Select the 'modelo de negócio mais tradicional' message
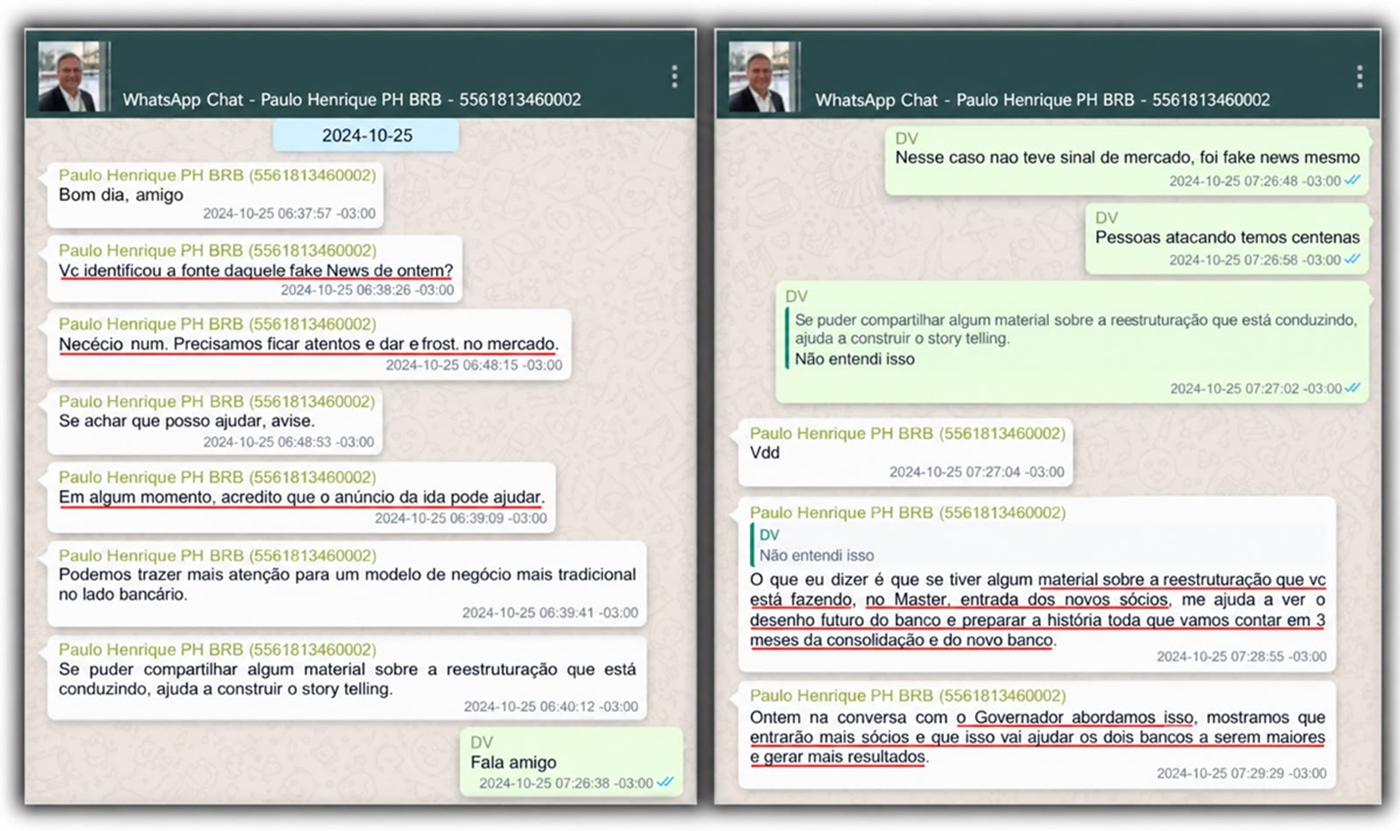Image resolution: width=1400 pixels, height=831 pixels. pos(347,584)
